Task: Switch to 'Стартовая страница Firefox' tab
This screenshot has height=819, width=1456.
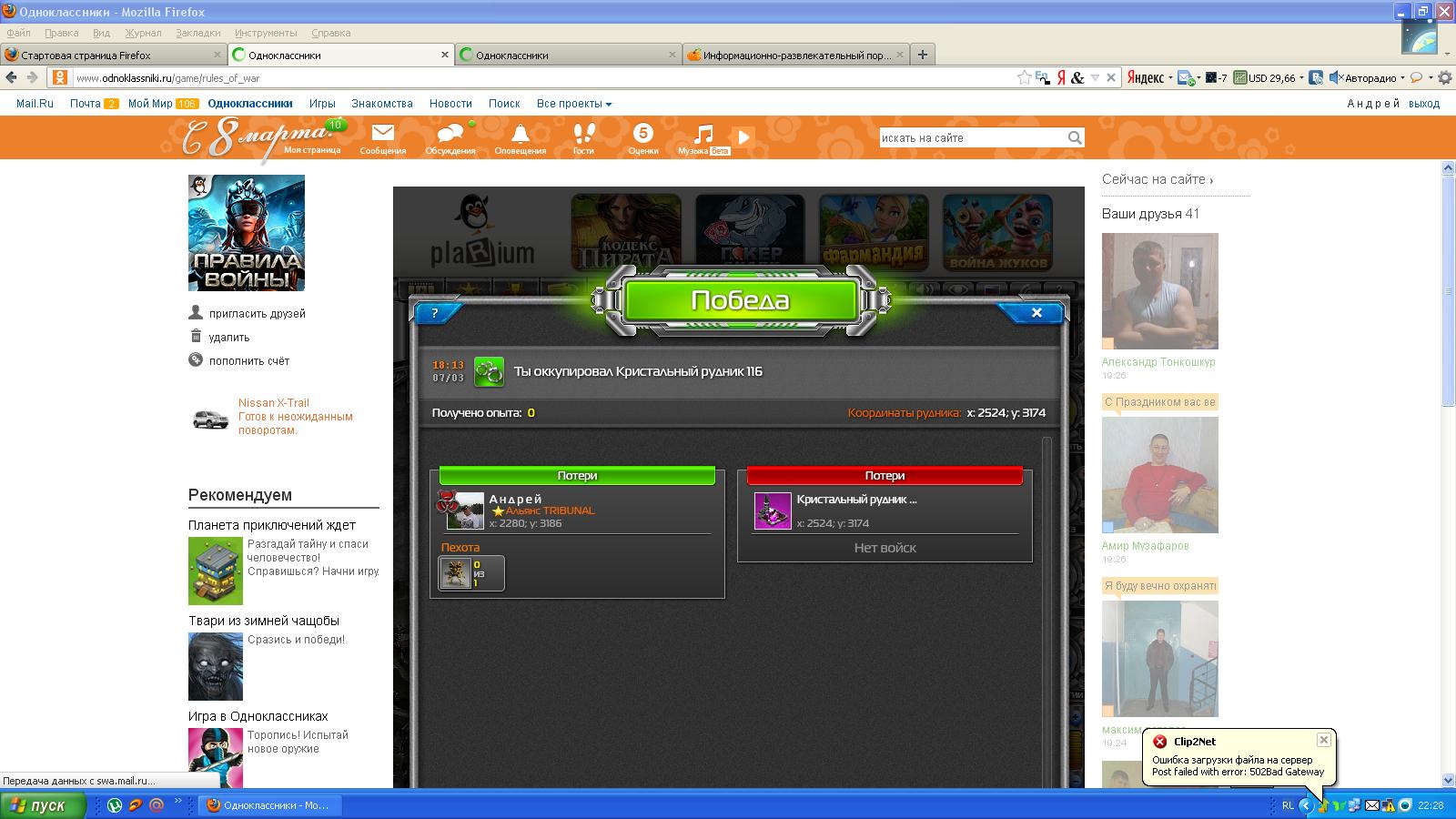Action: (113, 55)
